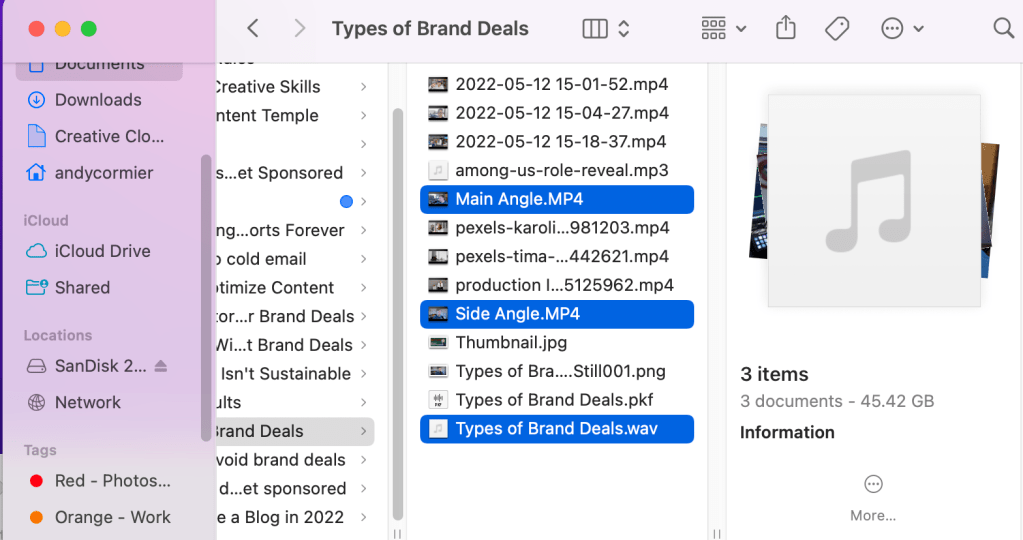Screen dimensions: 1023x540
Task: Click the sidebar vertical scrollbar
Action: (x=206, y=300)
